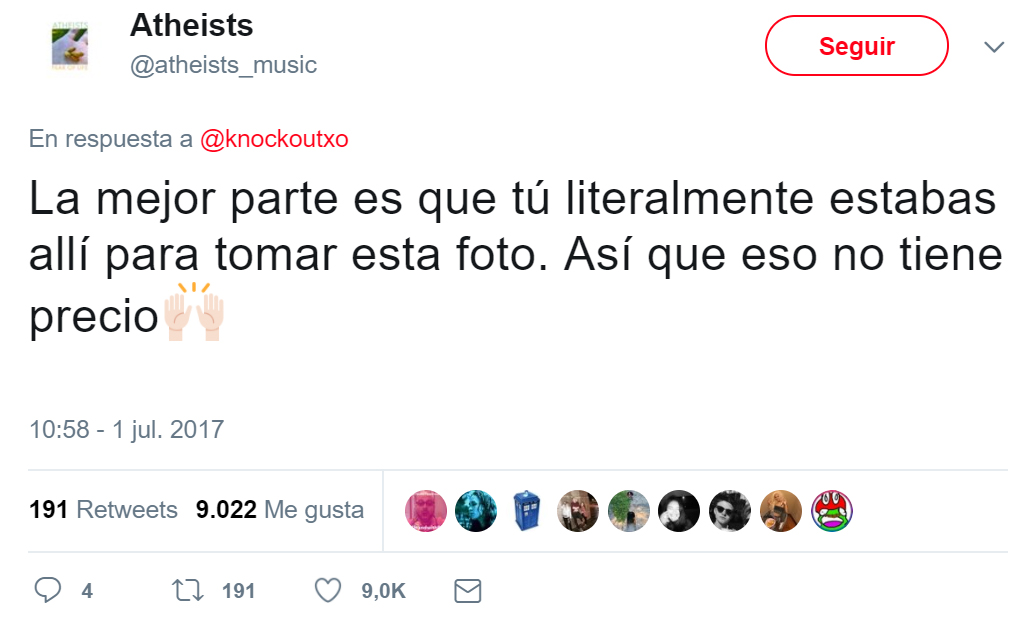View the 191 Retweets list
This screenshot has height=633, width=1032.
(103, 510)
